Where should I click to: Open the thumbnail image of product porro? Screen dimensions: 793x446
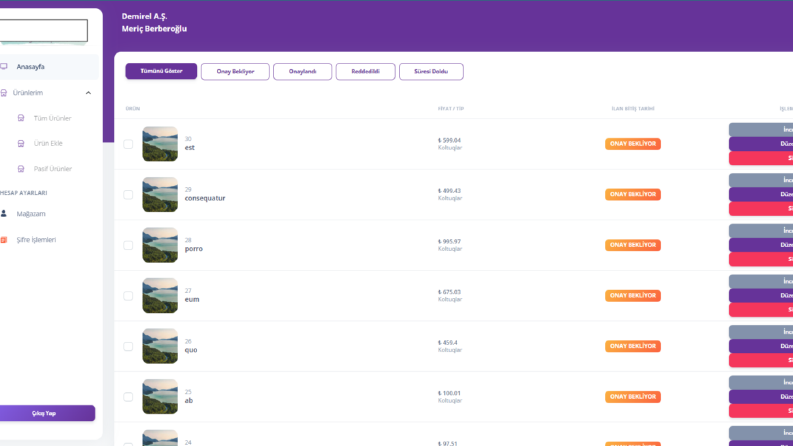[x=160, y=245]
